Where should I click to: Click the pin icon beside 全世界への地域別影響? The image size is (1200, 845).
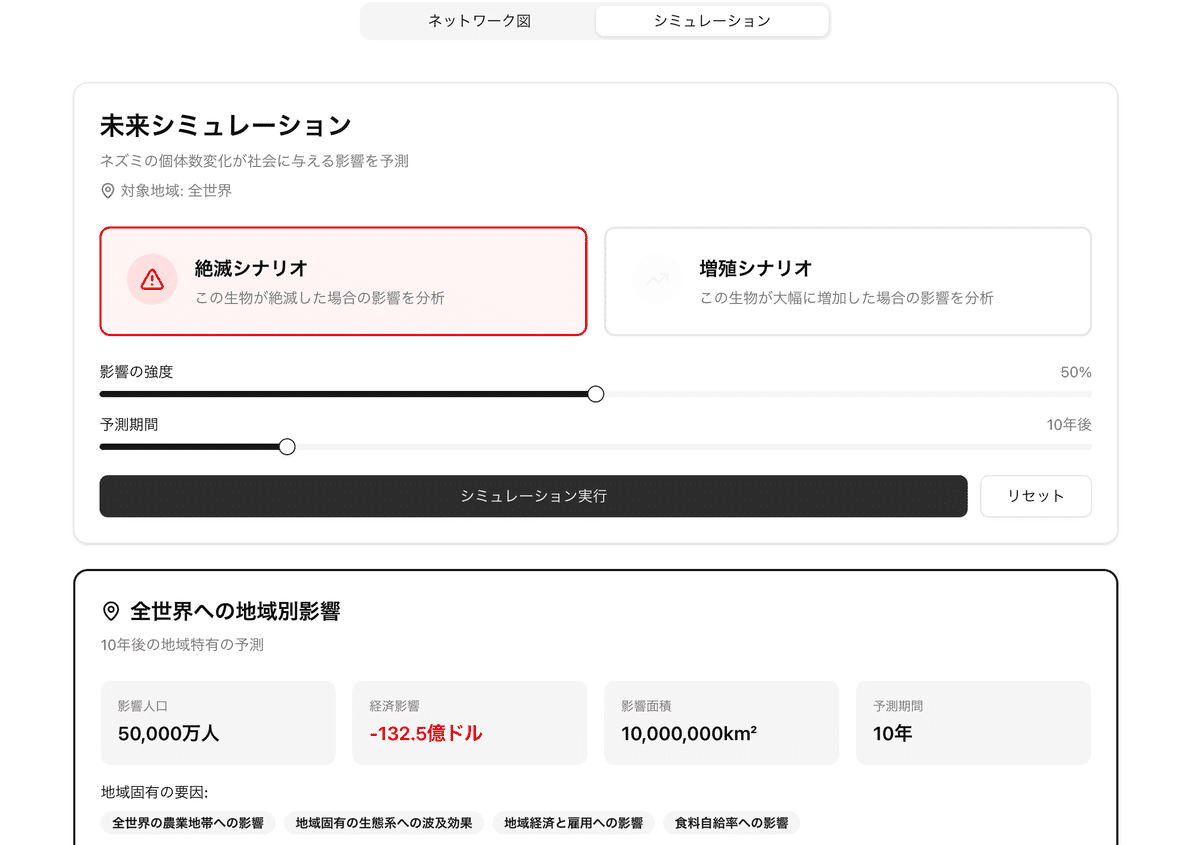pos(111,611)
